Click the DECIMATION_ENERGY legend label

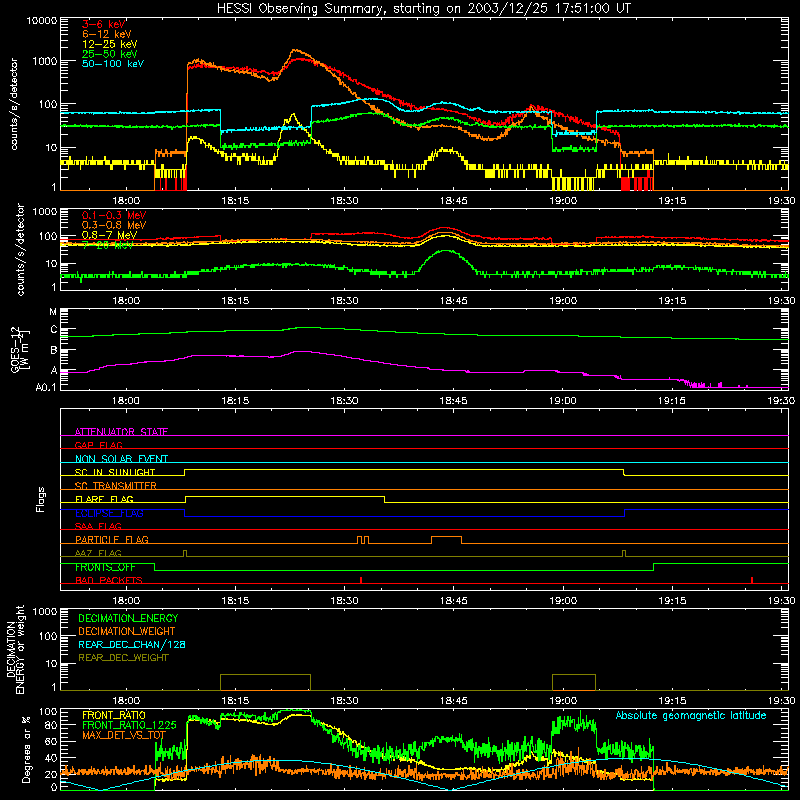tap(128, 618)
